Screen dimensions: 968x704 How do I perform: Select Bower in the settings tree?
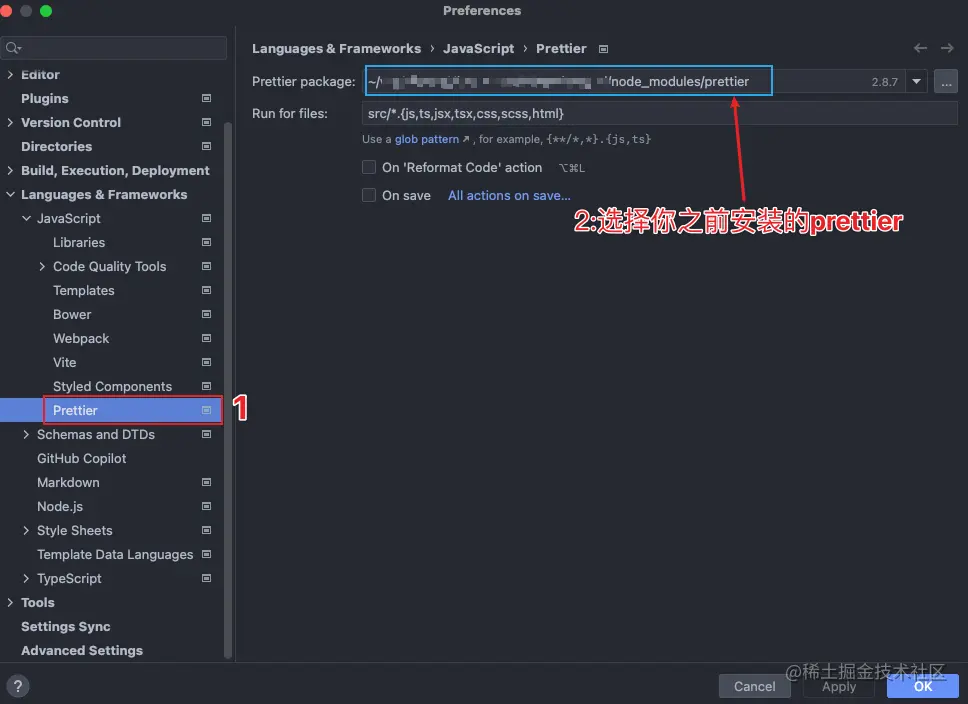pos(72,314)
